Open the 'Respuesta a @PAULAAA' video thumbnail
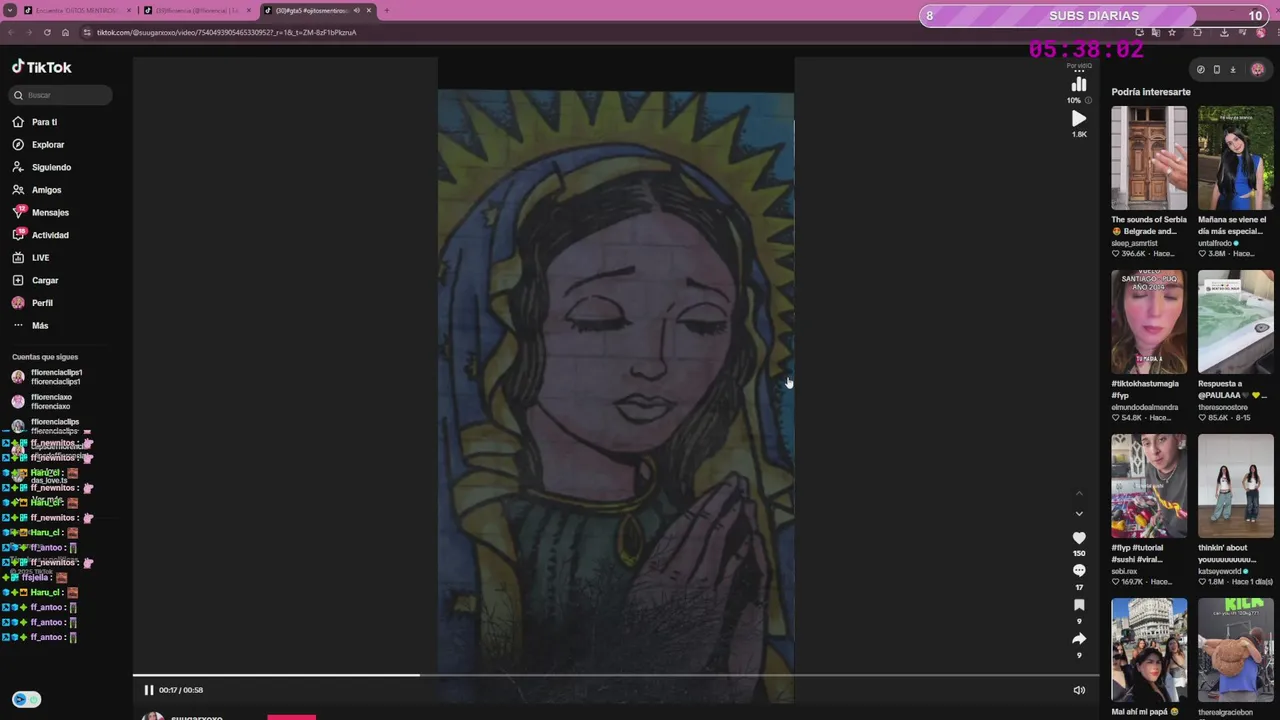Viewport: 1280px width, 720px height. tap(1236, 322)
